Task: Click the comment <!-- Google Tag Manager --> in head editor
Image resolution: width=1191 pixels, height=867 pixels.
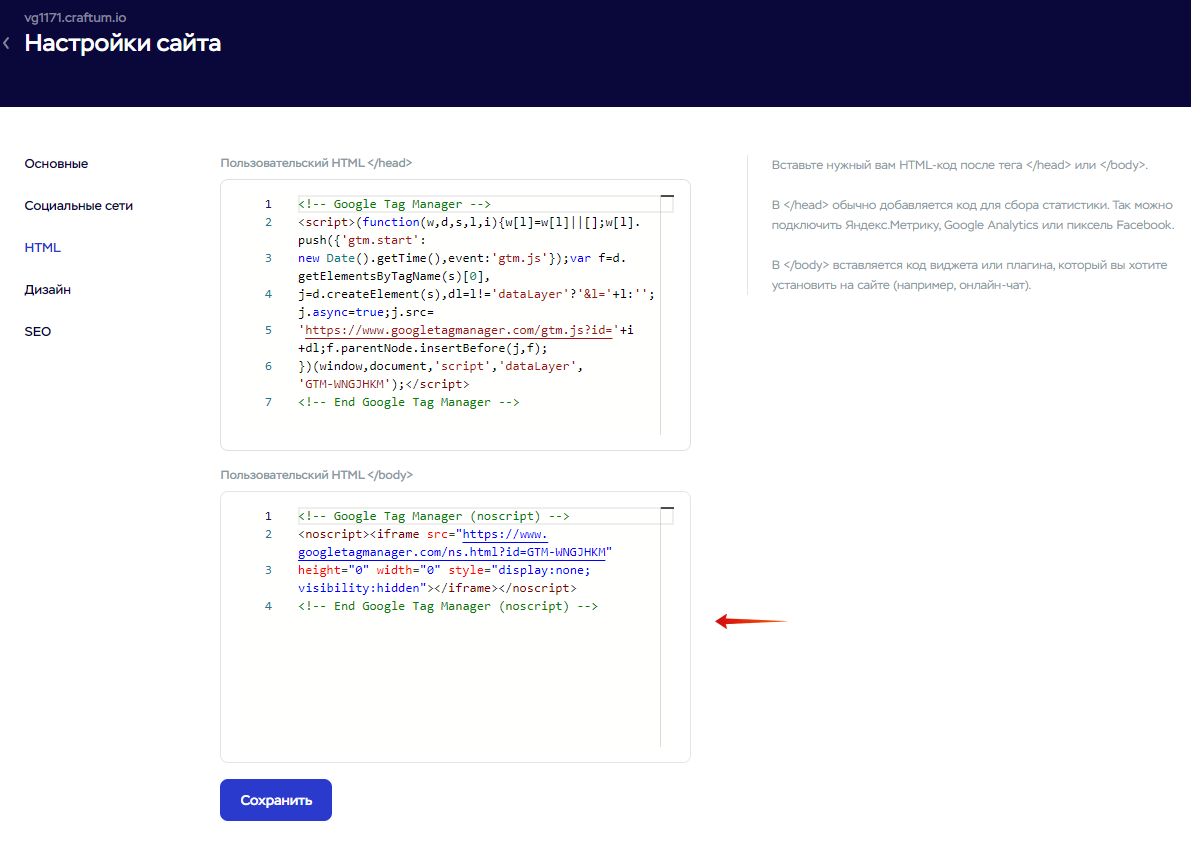Action: coord(394,204)
